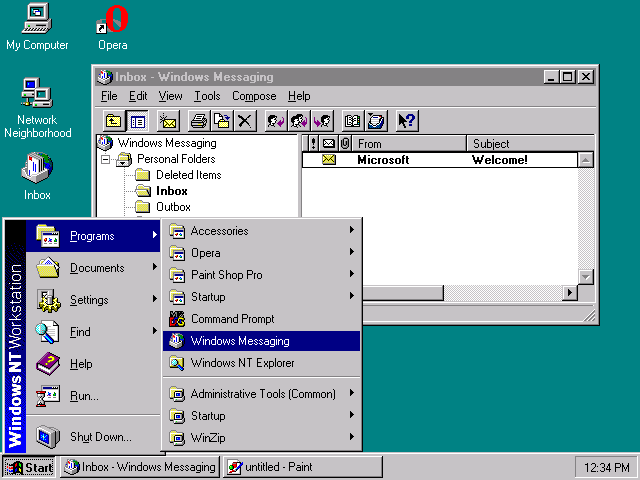Screen dimensions: 640x480
Task: Click the Windows Messaging root tree icon
Action: click(105, 142)
